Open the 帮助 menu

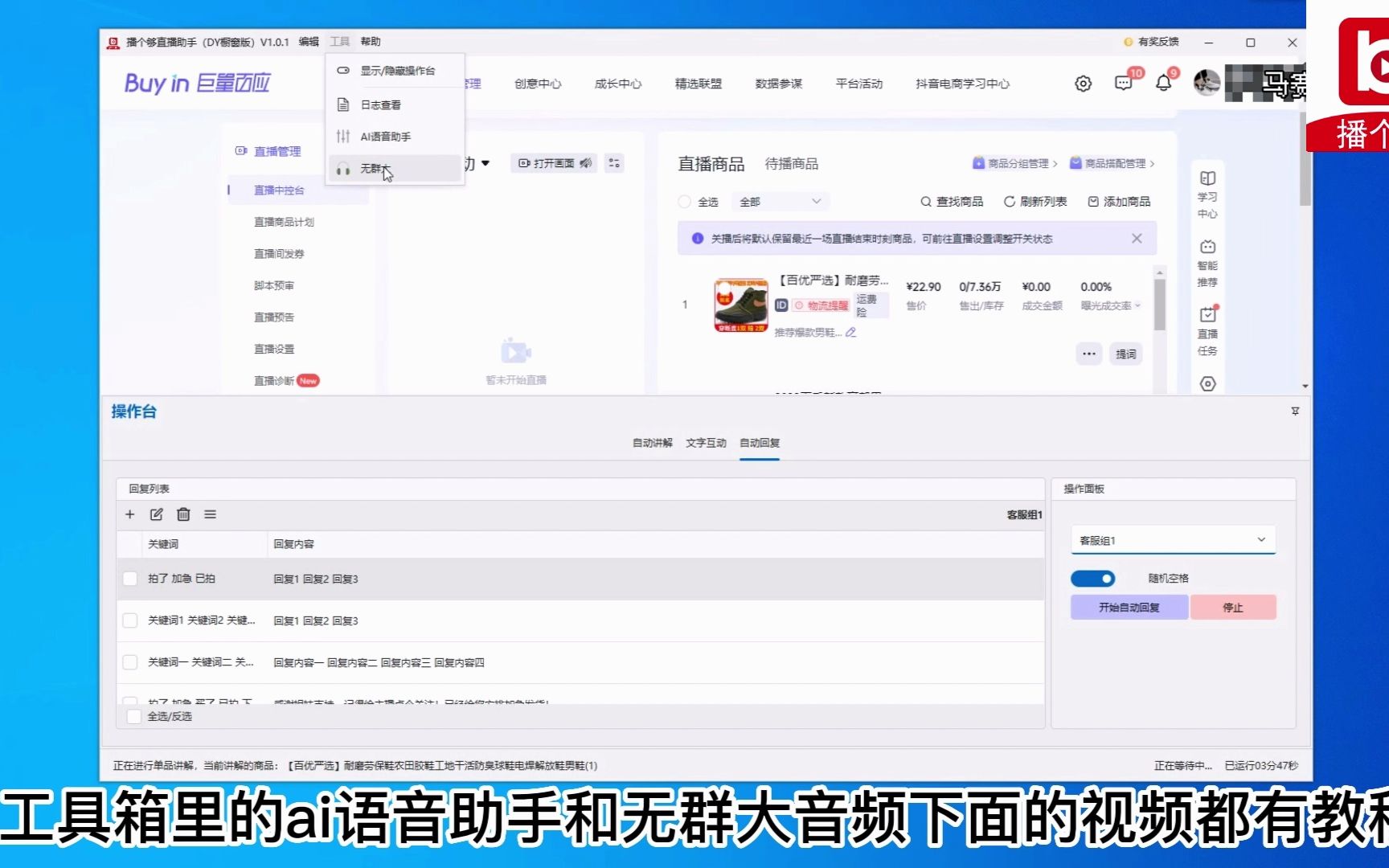point(371,42)
